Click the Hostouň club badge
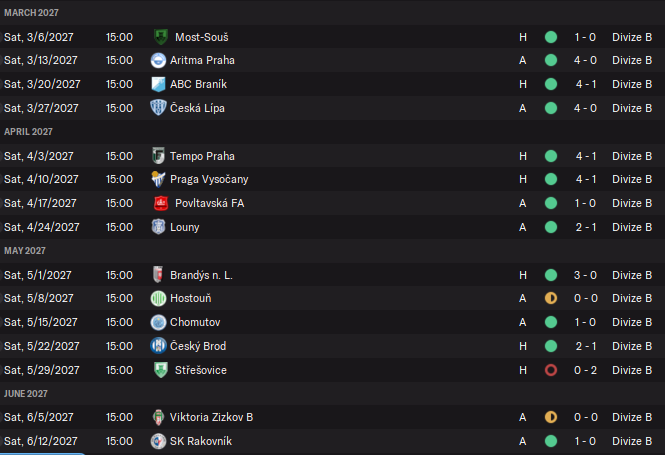 (158, 298)
